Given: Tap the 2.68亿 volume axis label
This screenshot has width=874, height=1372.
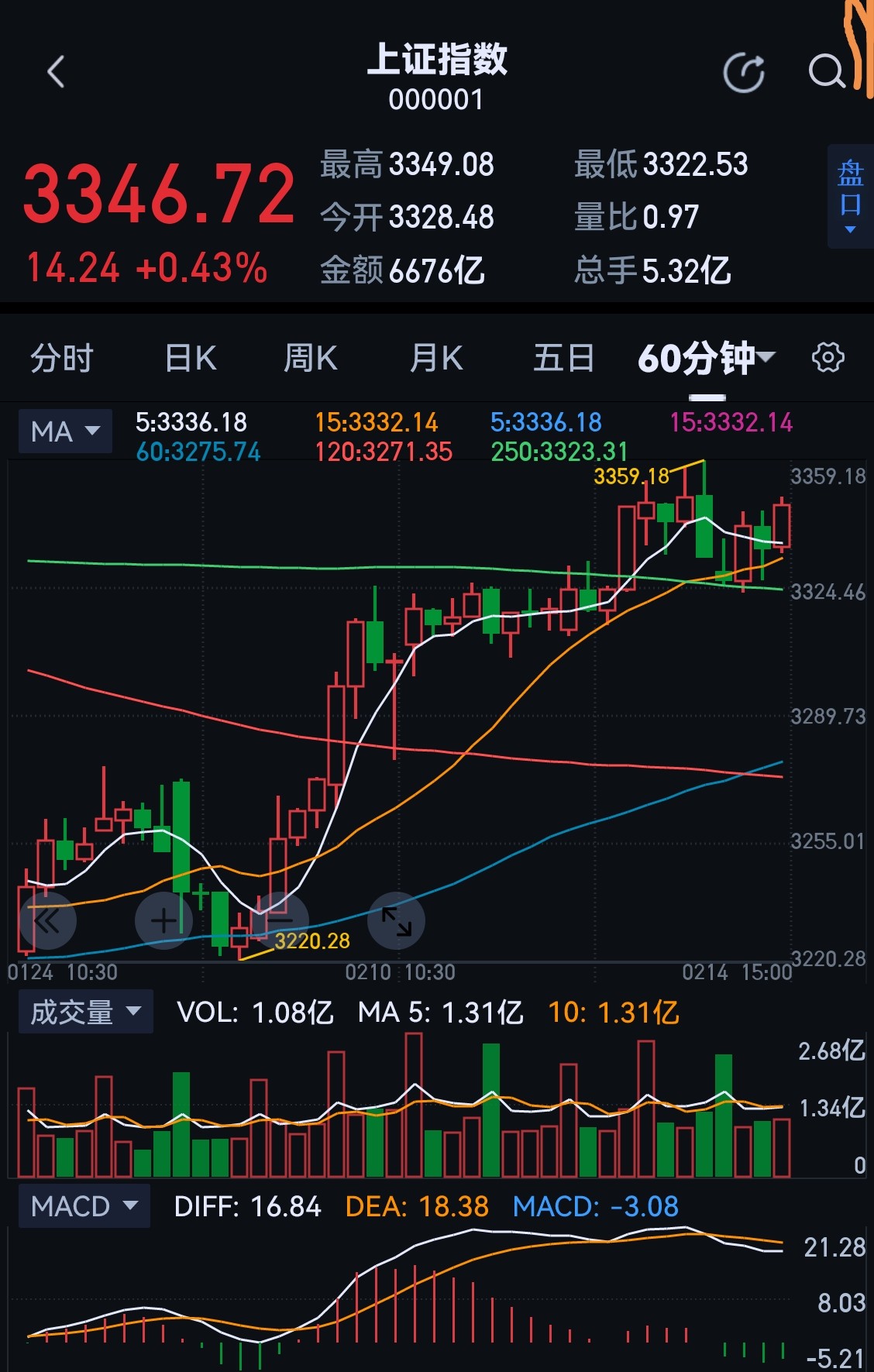Looking at the screenshot, I should (831, 1051).
